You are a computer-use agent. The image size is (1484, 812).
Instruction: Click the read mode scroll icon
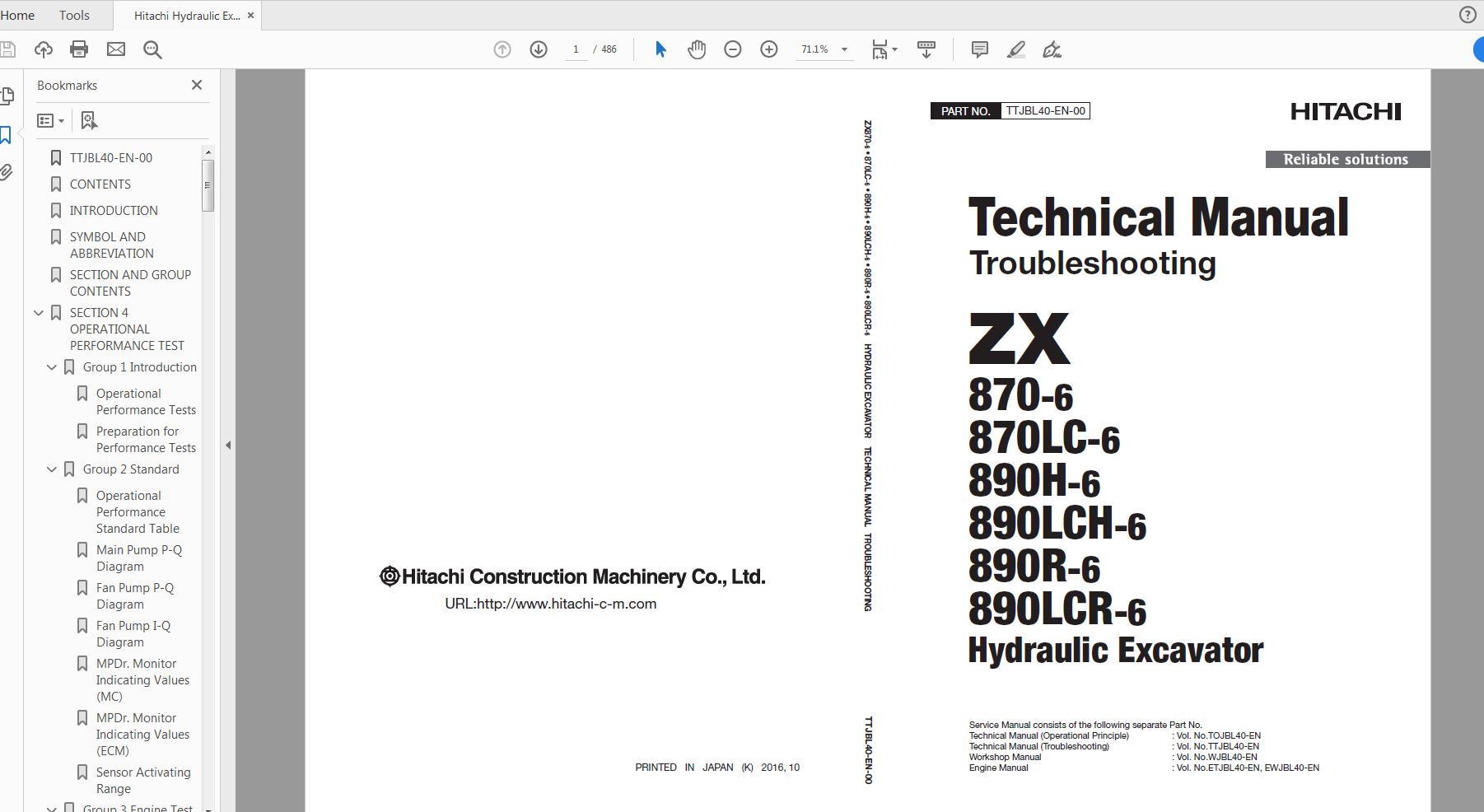[x=926, y=49]
